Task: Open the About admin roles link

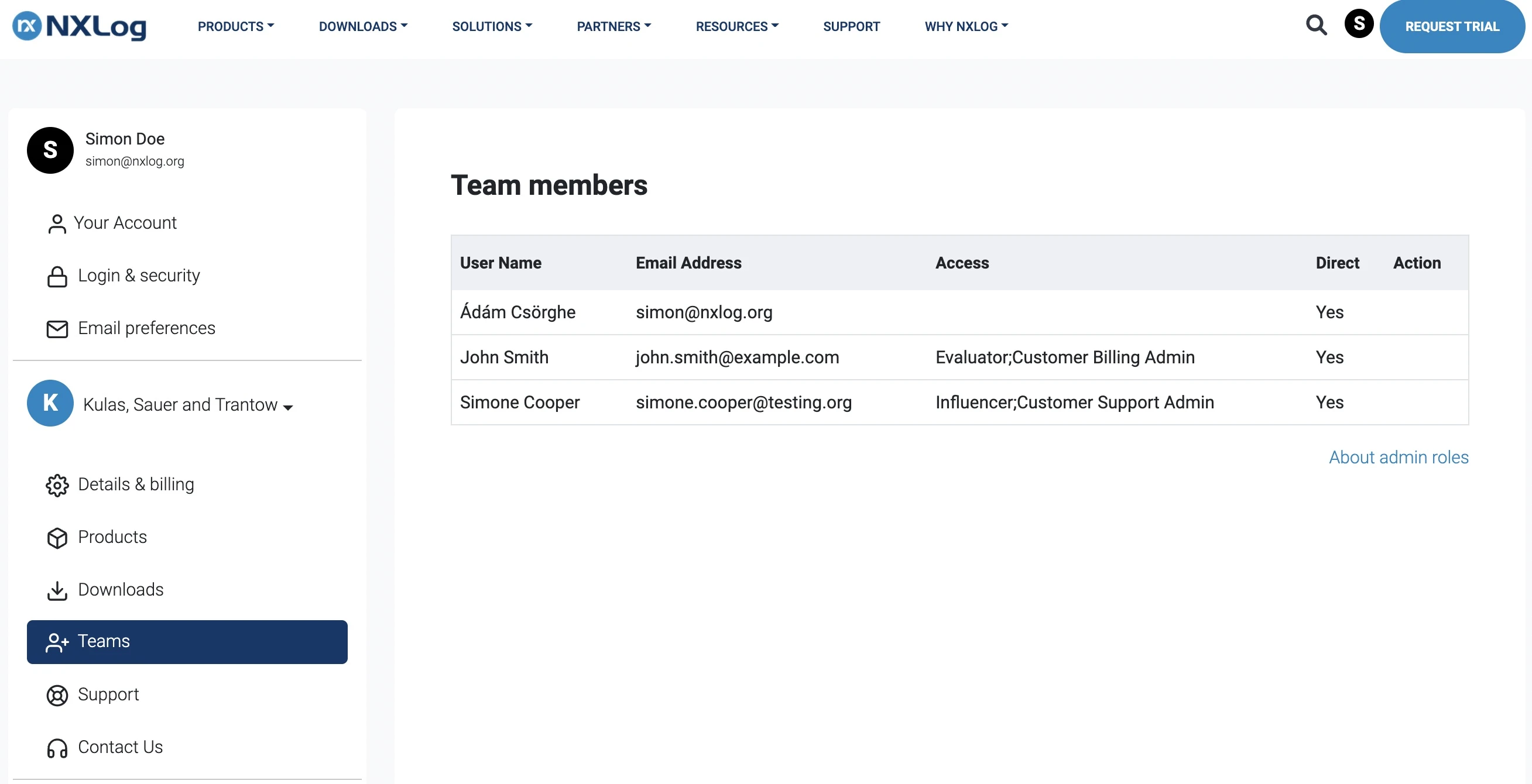Action: (x=1398, y=456)
